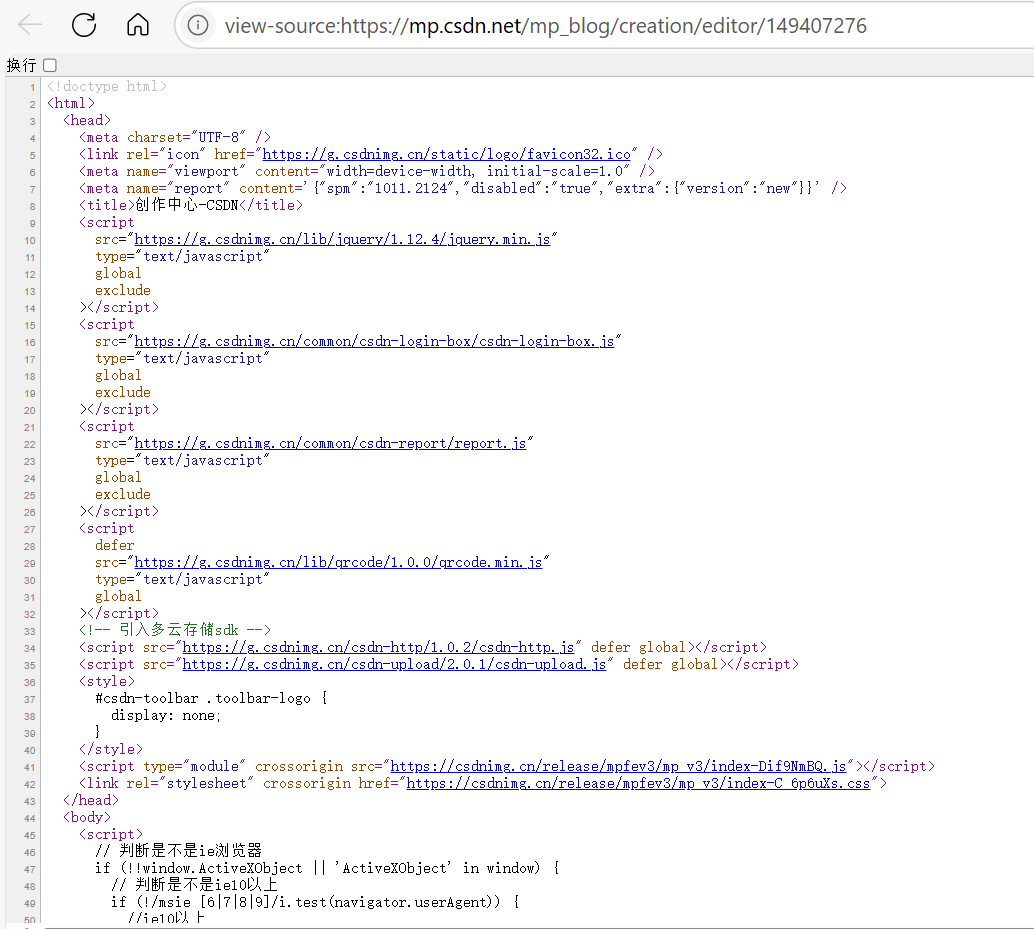Toggle the 换行 line wrap checkbox

tap(50, 65)
